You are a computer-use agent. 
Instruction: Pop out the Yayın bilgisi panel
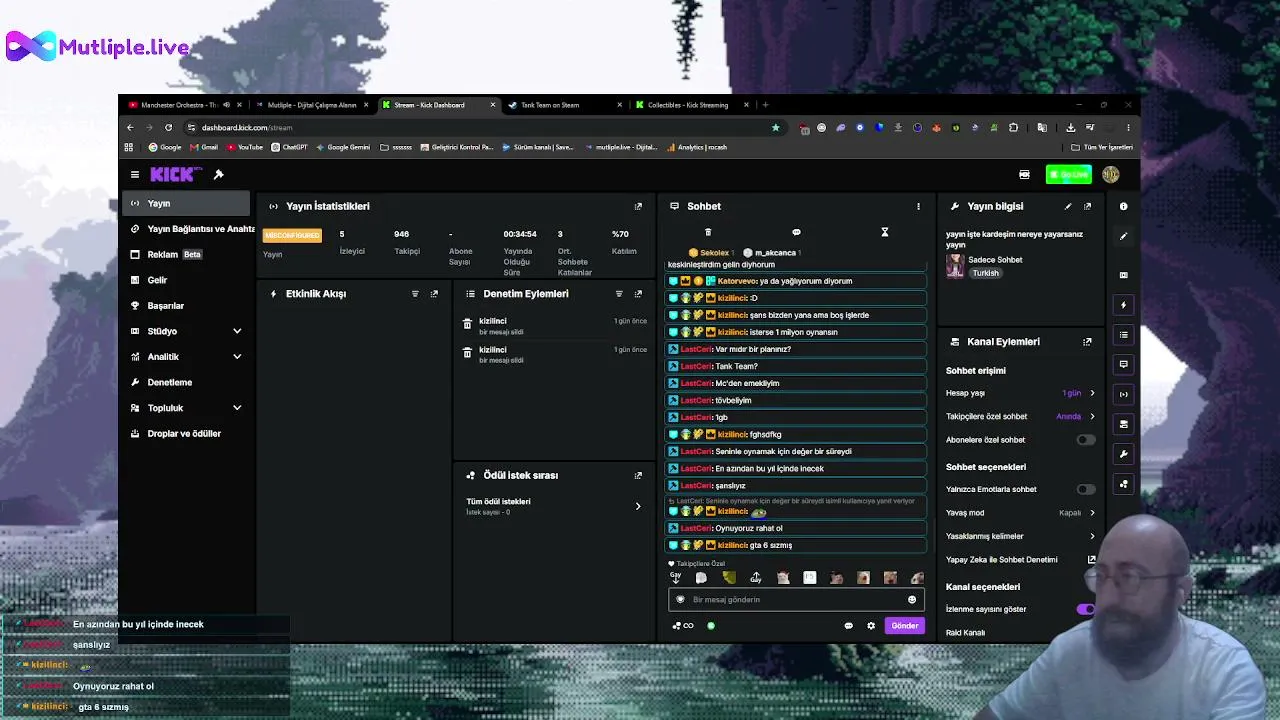coord(1087,207)
